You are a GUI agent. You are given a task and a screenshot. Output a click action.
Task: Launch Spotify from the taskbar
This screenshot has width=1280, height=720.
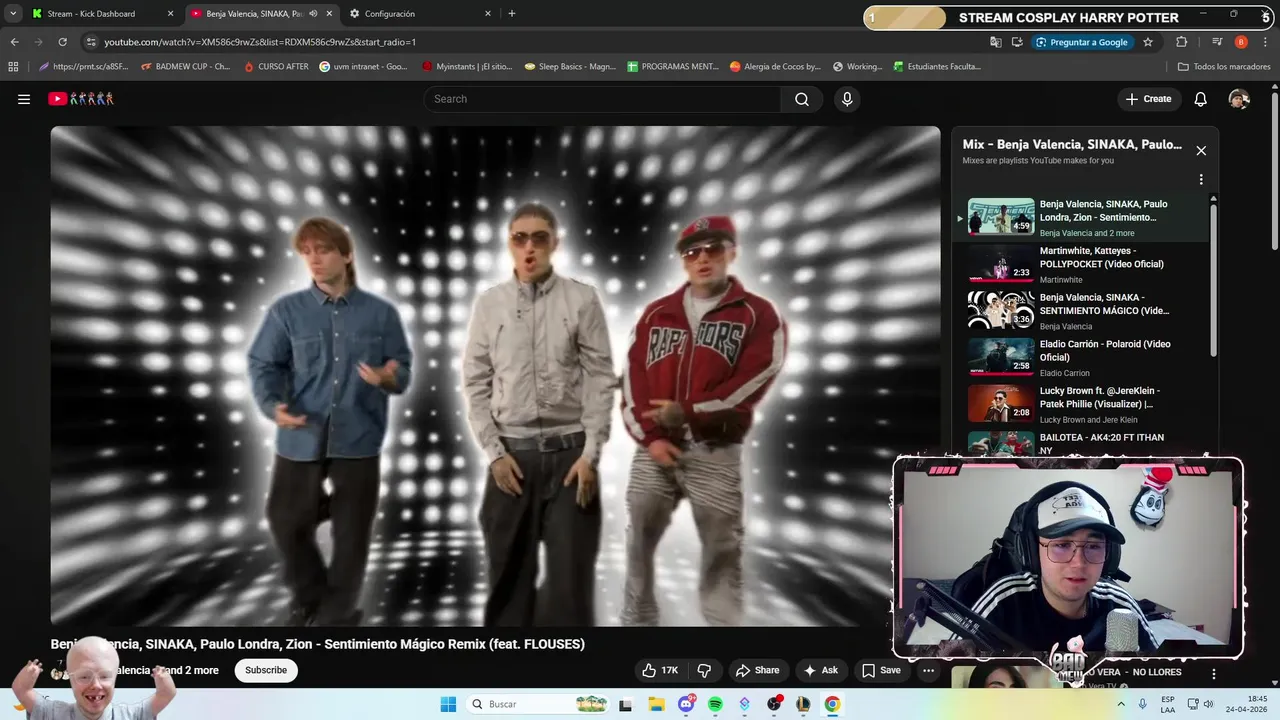(715, 704)
